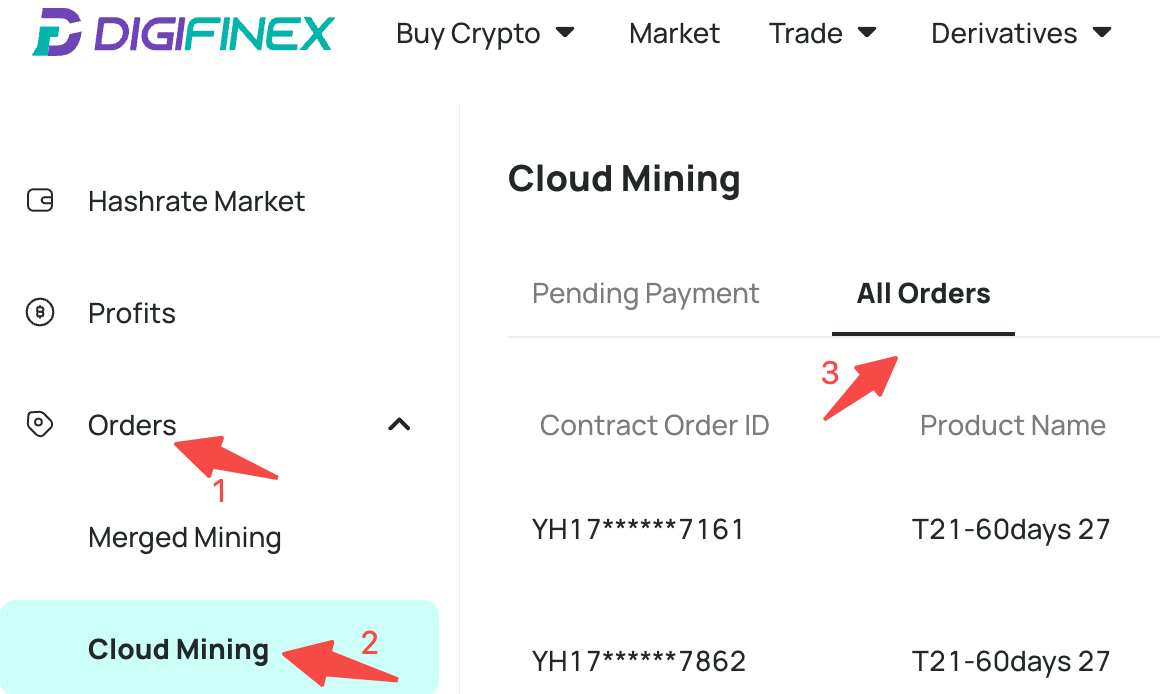Click the Orders sidebar label
The width and height of the screenshot is (1160, 694).
132,425
